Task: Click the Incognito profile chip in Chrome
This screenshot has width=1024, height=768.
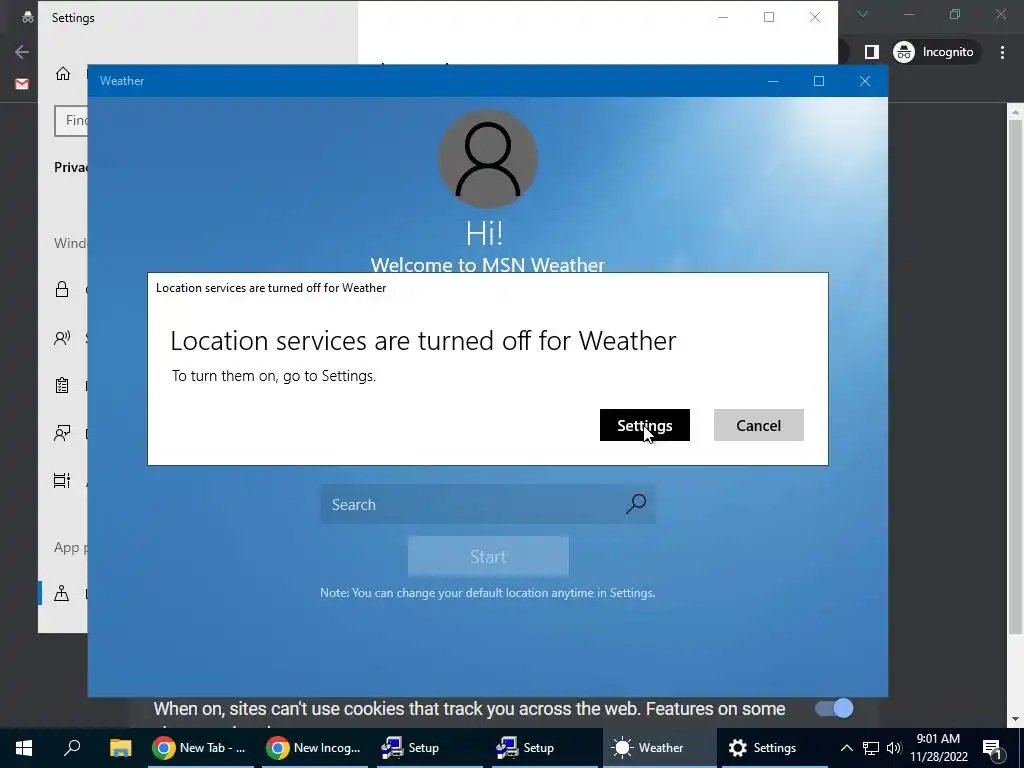Action: click(936, 52)
